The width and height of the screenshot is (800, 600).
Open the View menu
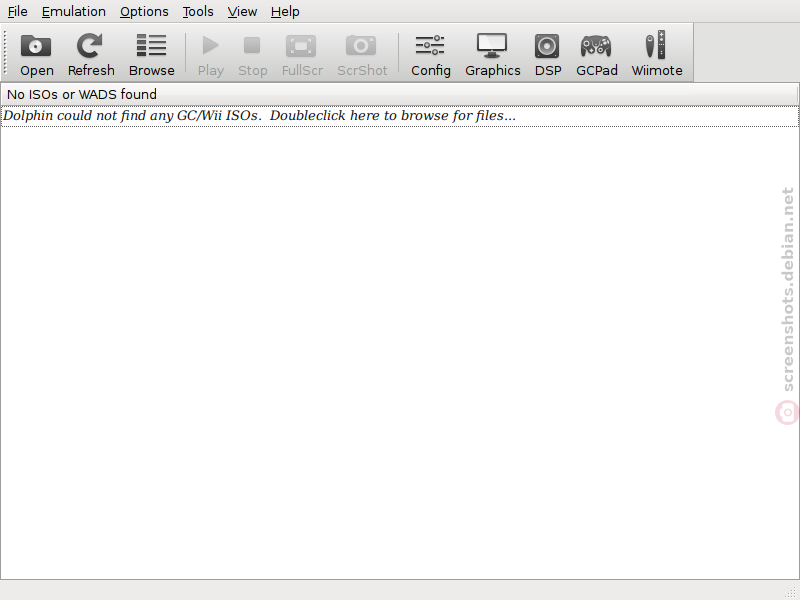pyautogui.click(x=242, y=11)
